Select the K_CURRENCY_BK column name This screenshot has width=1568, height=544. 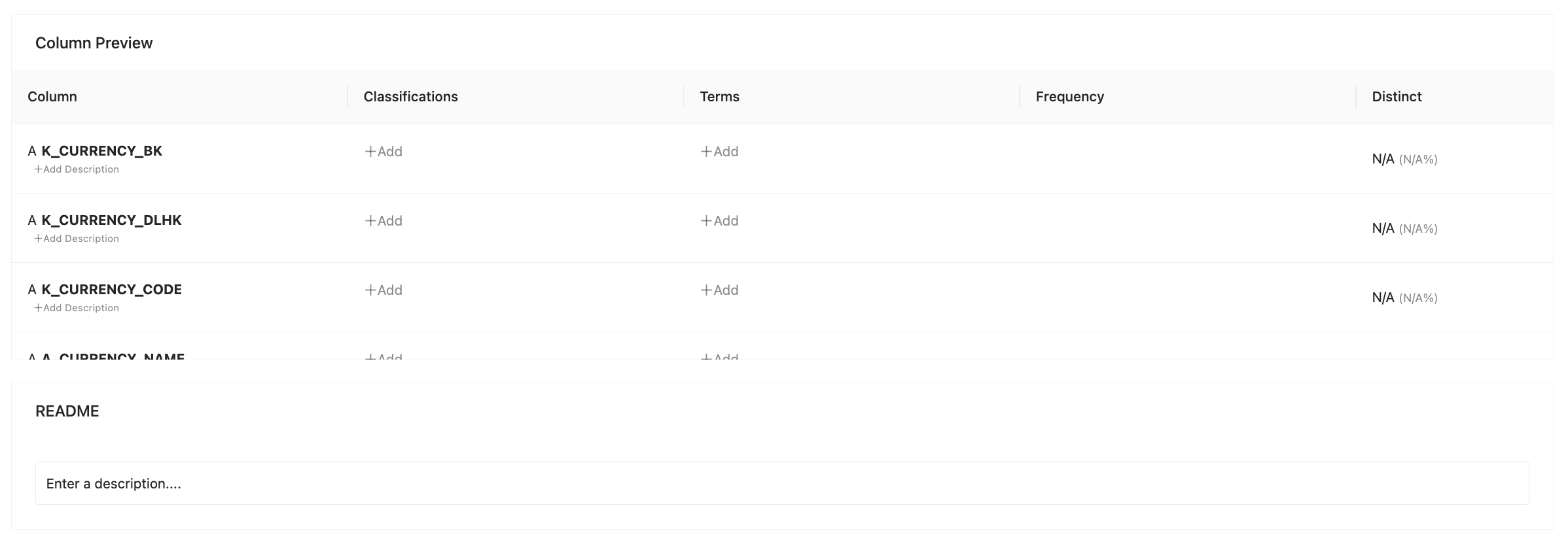[x=102, y=151]
